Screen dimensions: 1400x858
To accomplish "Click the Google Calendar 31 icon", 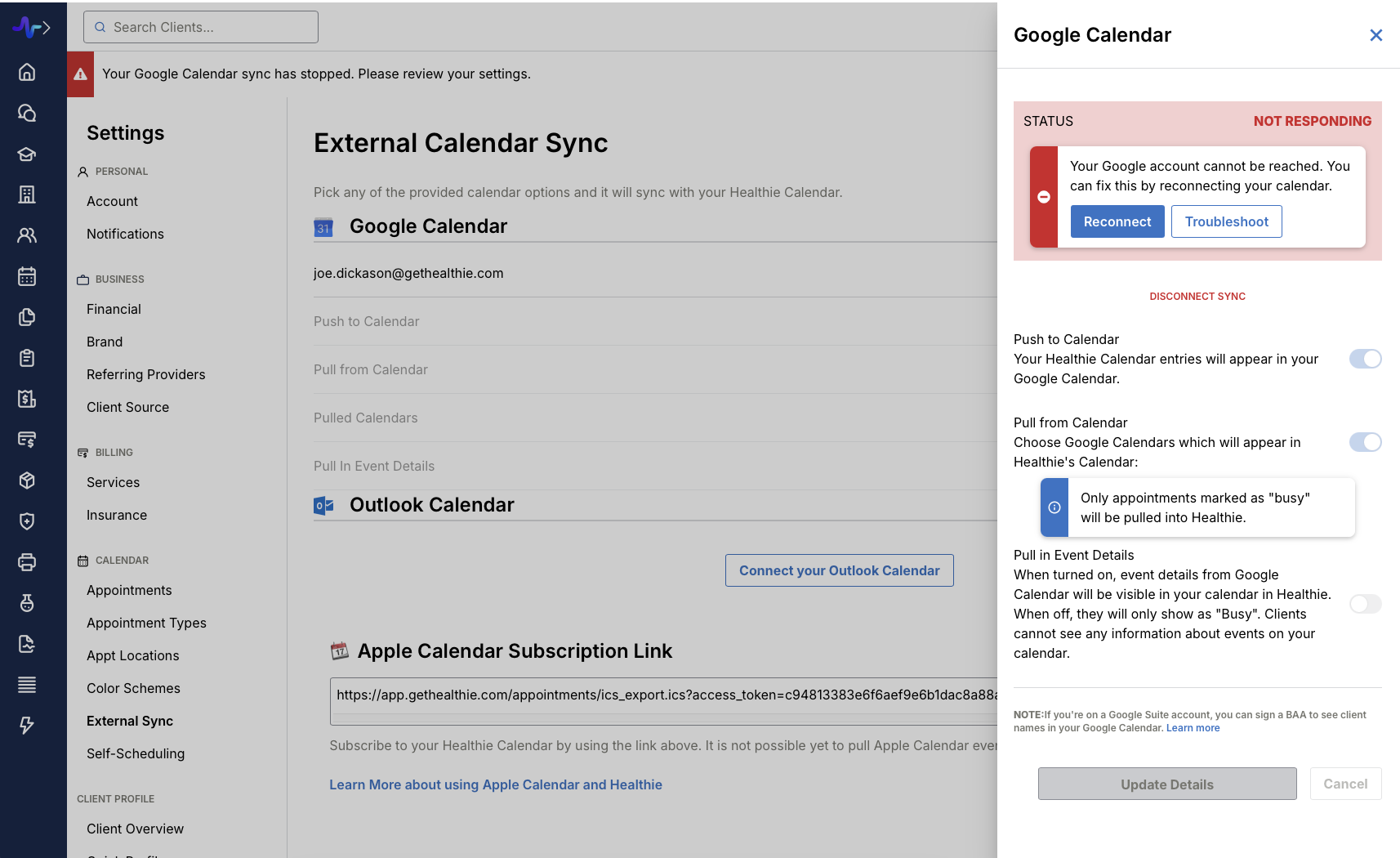I will click(x=323, y=227).
